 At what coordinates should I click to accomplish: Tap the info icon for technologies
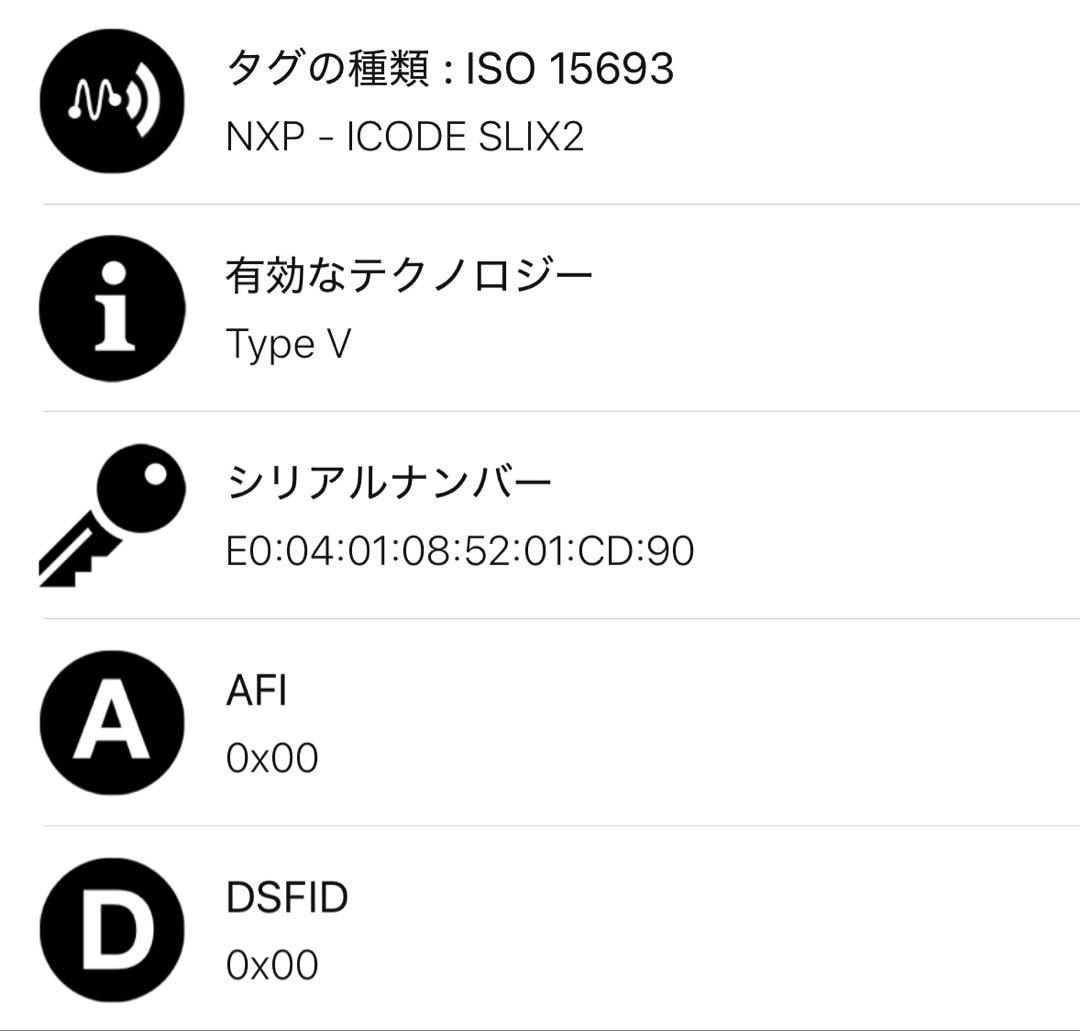(112, 308)
